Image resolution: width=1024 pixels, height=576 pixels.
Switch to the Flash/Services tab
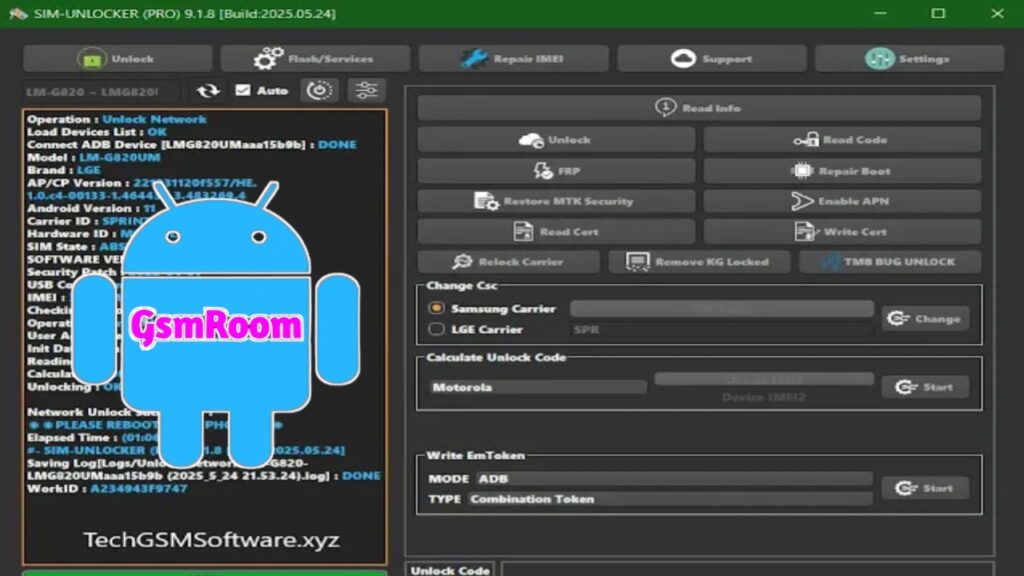click(x=315, y=59)
